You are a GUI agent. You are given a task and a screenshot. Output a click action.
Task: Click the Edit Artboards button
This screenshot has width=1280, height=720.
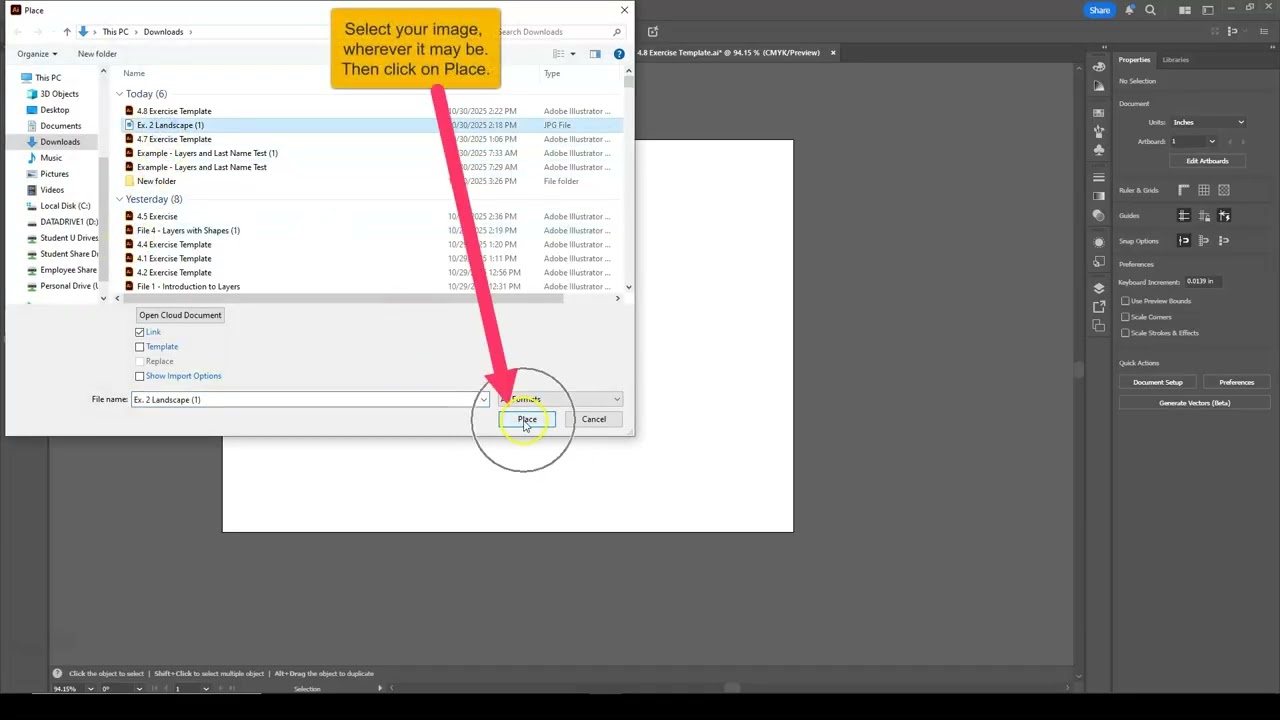1207,161
